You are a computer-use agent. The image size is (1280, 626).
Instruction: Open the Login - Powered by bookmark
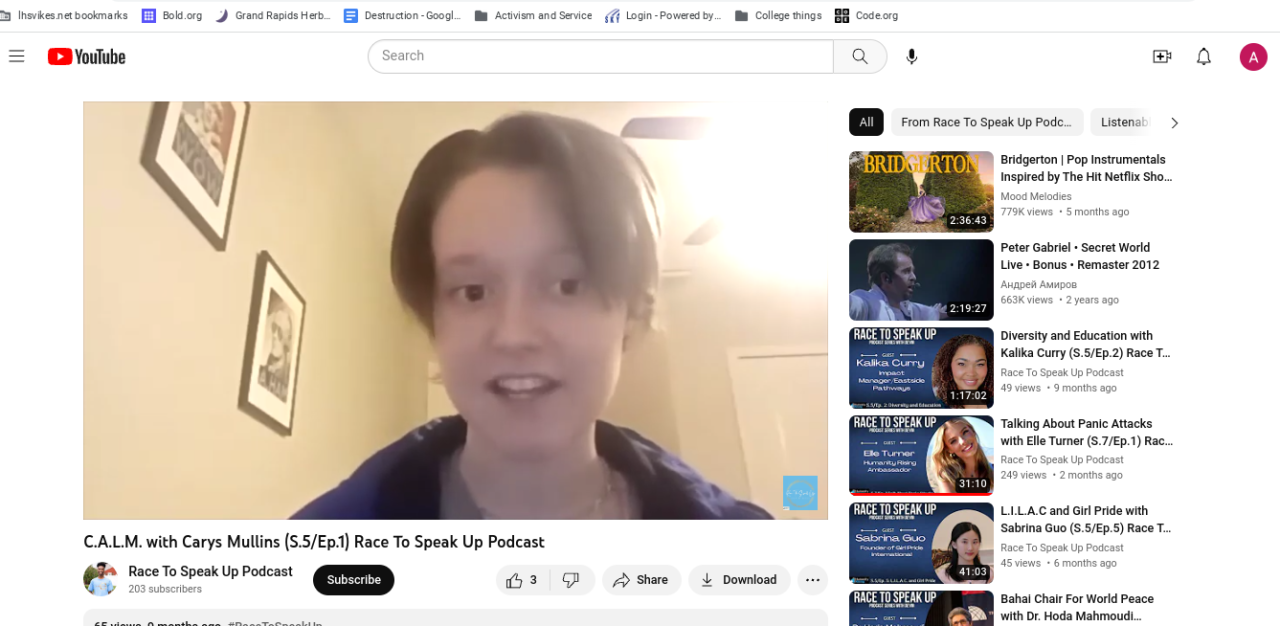pyautogui.click(x=662, y=15)
